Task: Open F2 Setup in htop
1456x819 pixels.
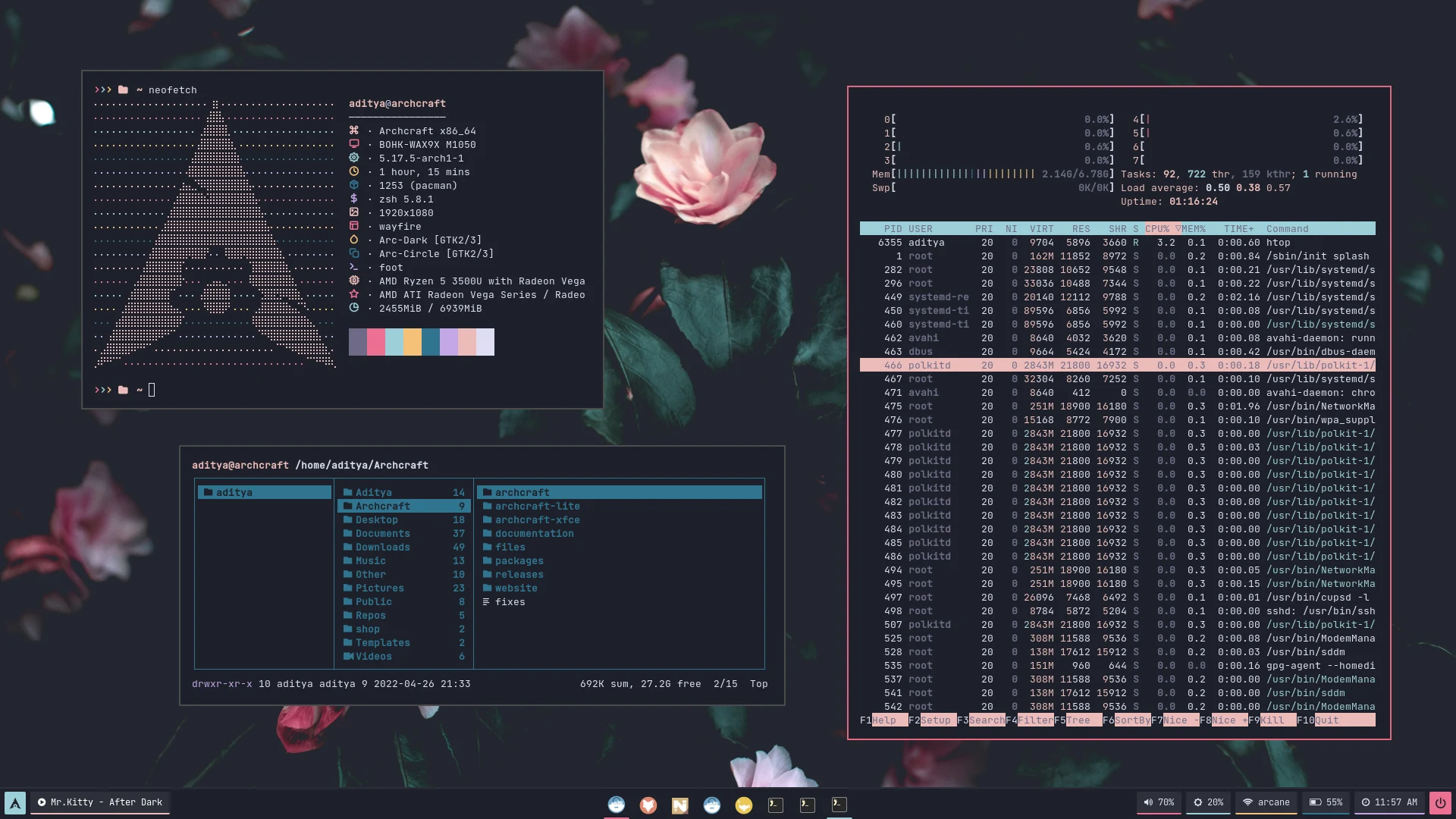Action: pos(932,720)
